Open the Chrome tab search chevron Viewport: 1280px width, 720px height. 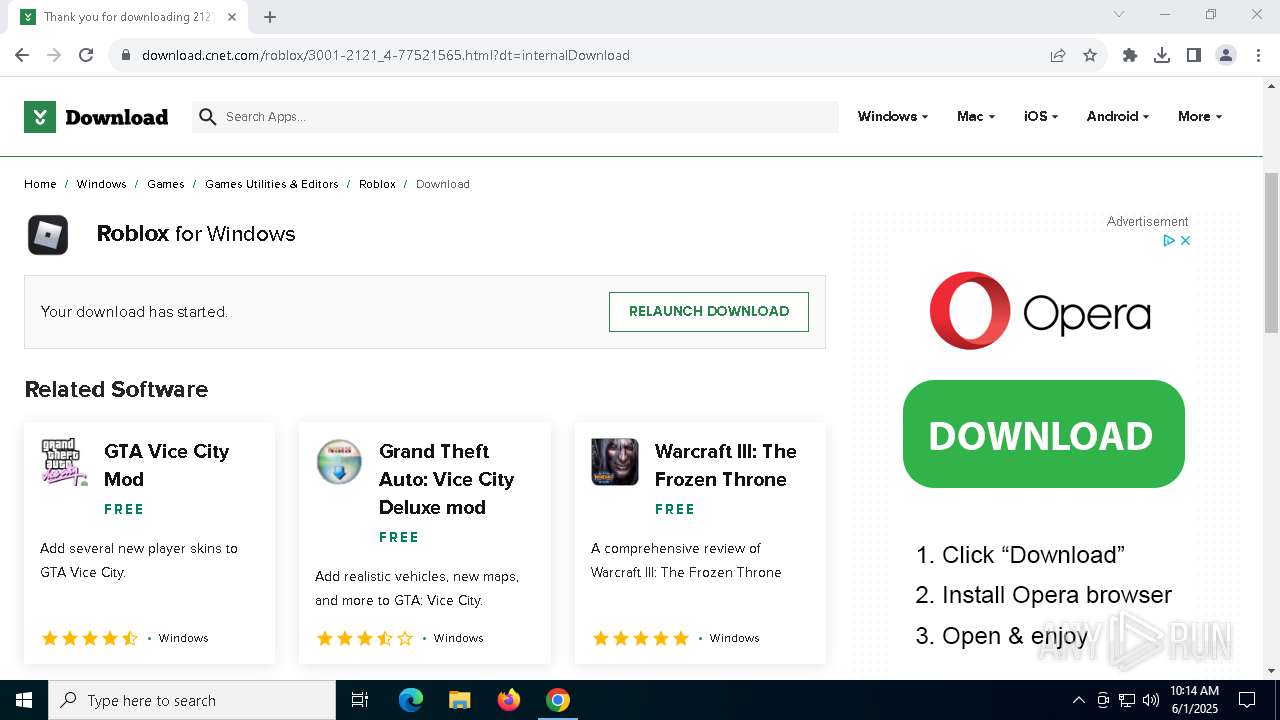pos(1119,14)
